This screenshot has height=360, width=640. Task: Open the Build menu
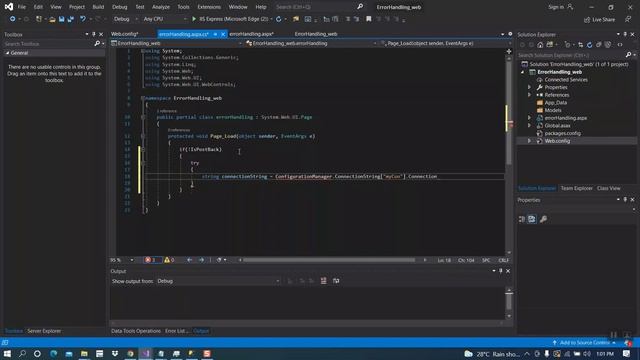click(x=98, y=7)
